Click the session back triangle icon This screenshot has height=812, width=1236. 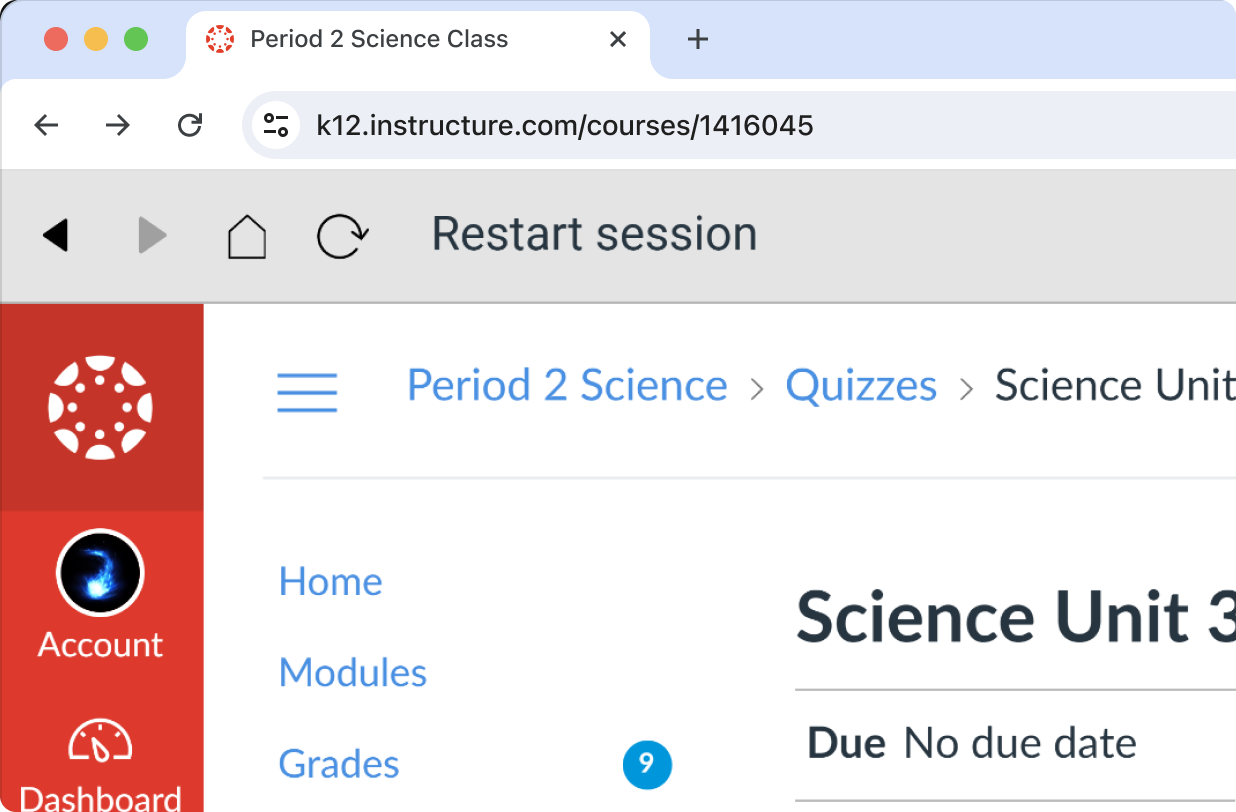pos(56,236)
